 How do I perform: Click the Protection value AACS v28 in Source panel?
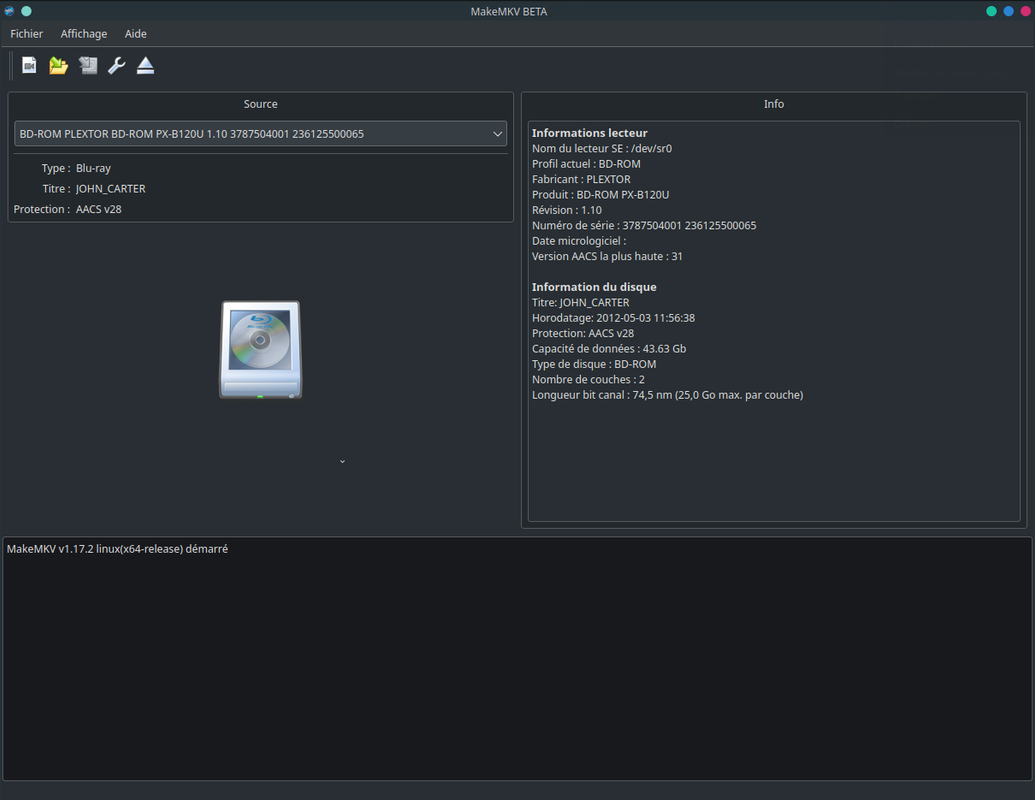[98, 209]
